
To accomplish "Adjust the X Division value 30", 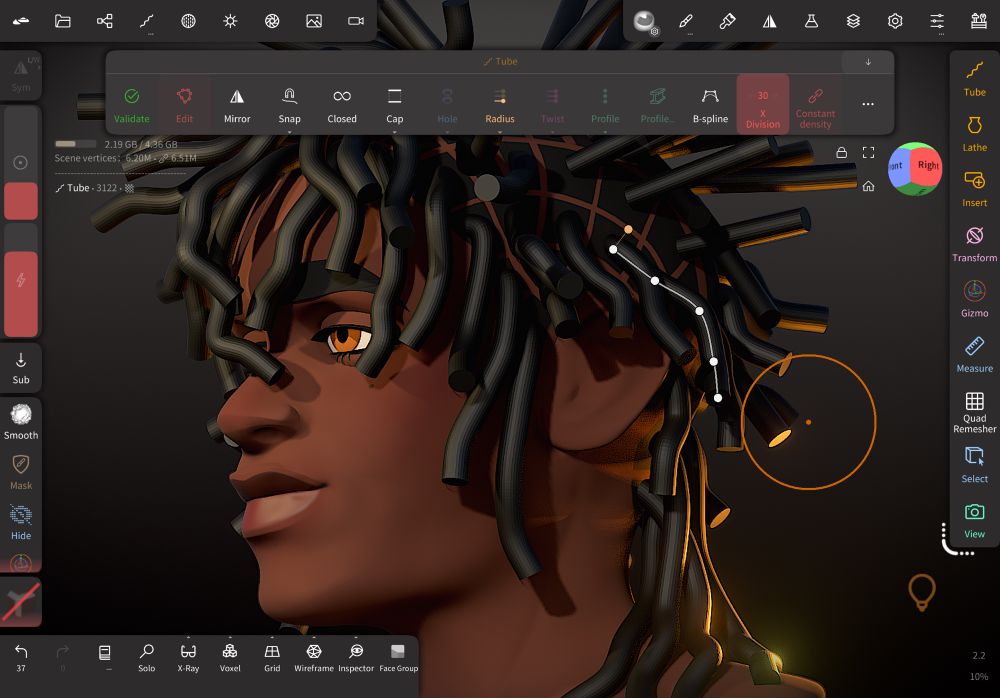I will pos(763,105).
